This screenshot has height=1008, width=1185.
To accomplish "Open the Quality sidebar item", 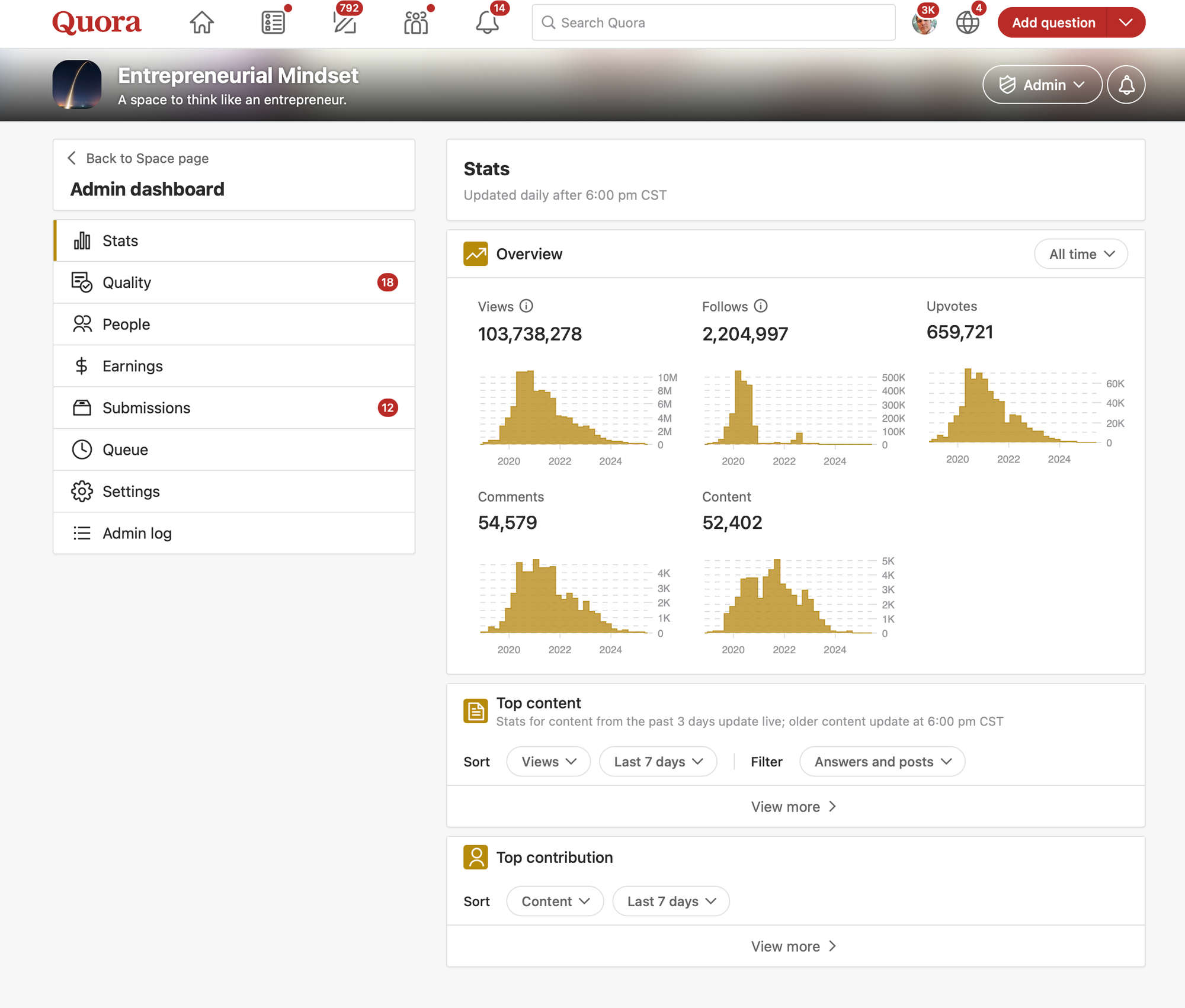I will [234, 283].
